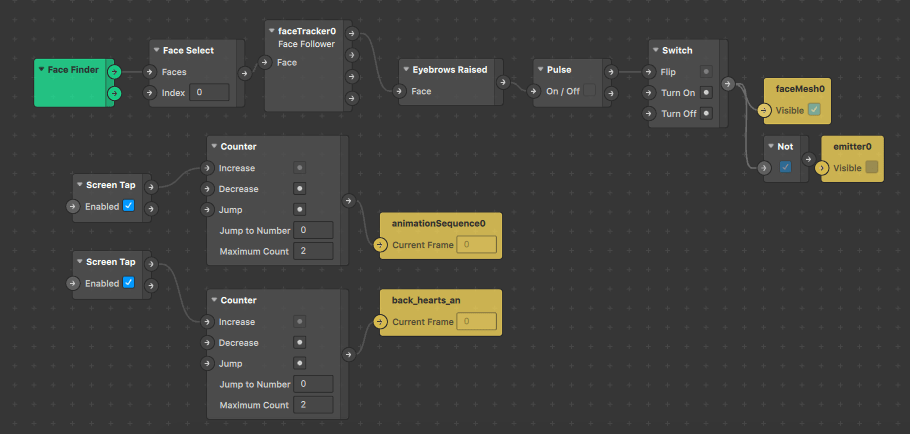This screenshot has height=434, width=910.
Task: Click the faceMesh0 Visible input port
Action: pyautogui.click(x=765, y=110)
